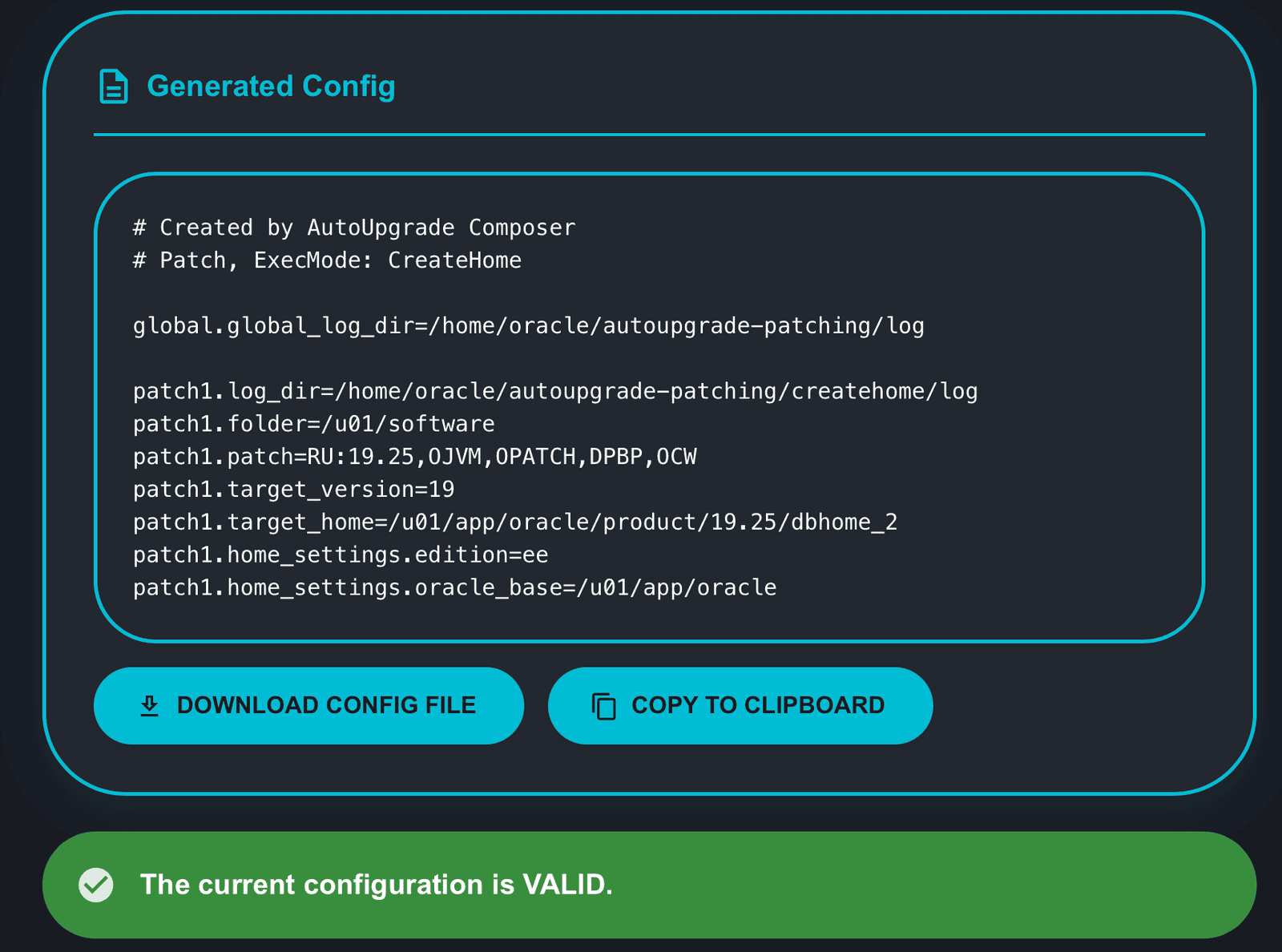Click the document icon beside Generated Config

pyautogui.click(x=113, y=87)
